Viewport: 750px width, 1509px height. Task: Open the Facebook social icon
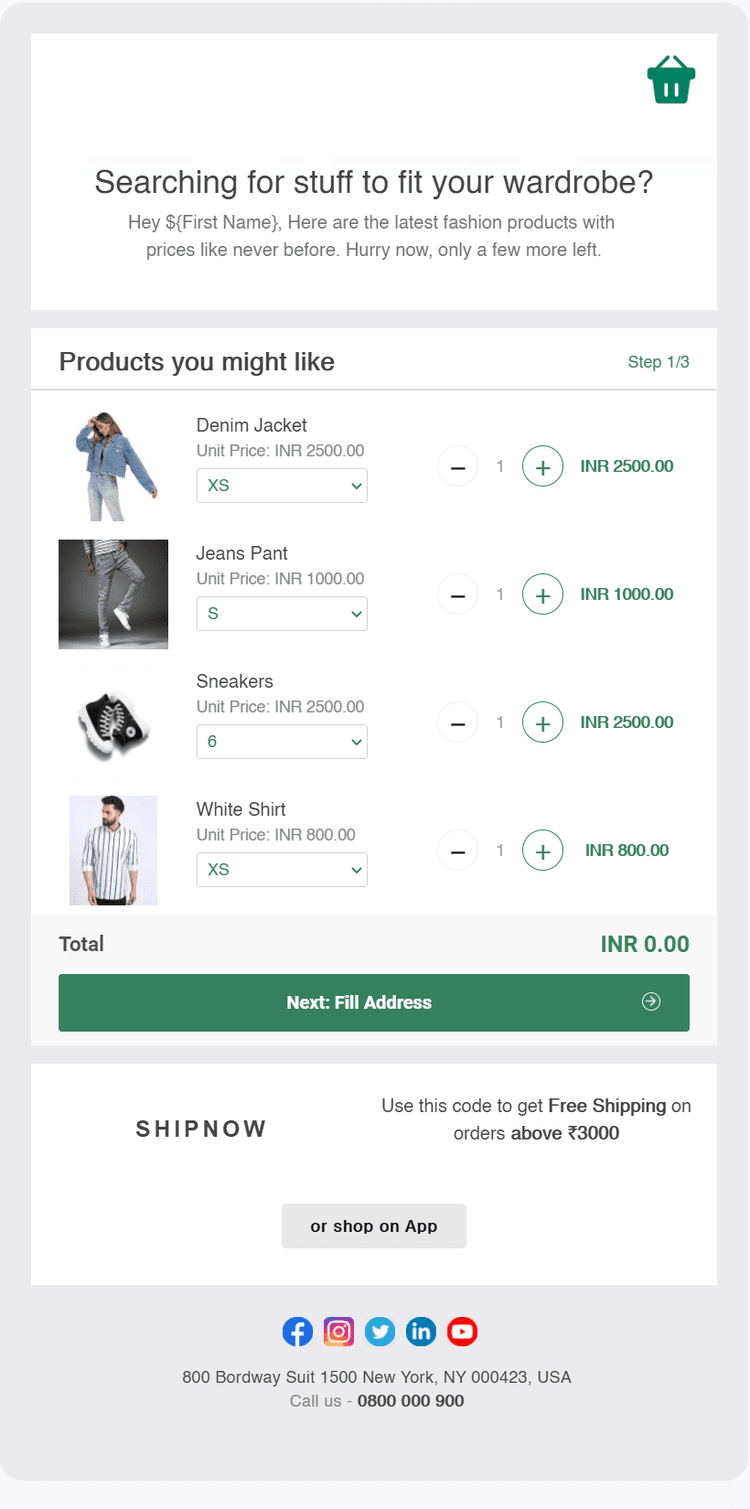(x=298, y=1331)
